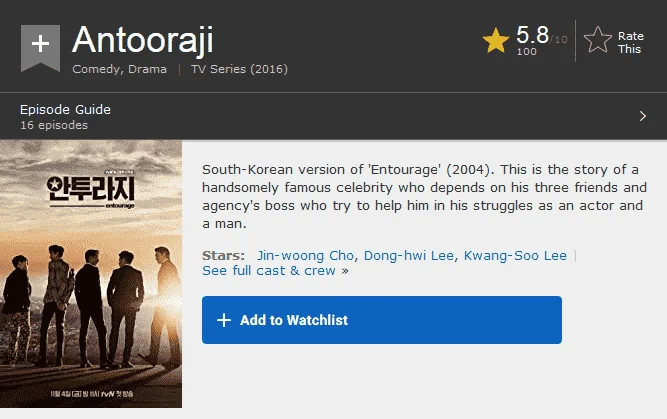Click the TV Series (2016) link
The image size is (667, 419).
pos(239,69)
